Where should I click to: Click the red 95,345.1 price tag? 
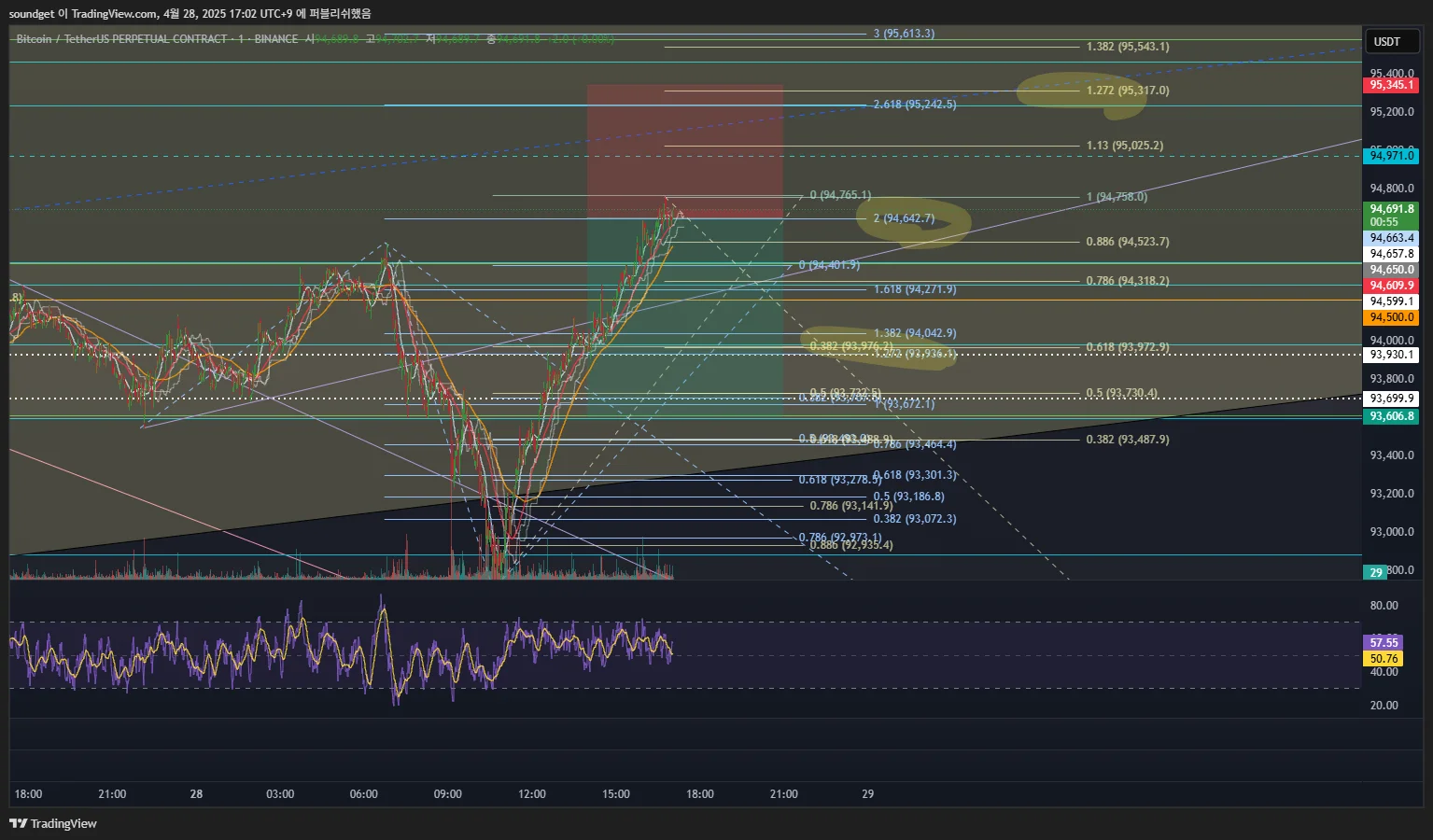point(1391,85)
